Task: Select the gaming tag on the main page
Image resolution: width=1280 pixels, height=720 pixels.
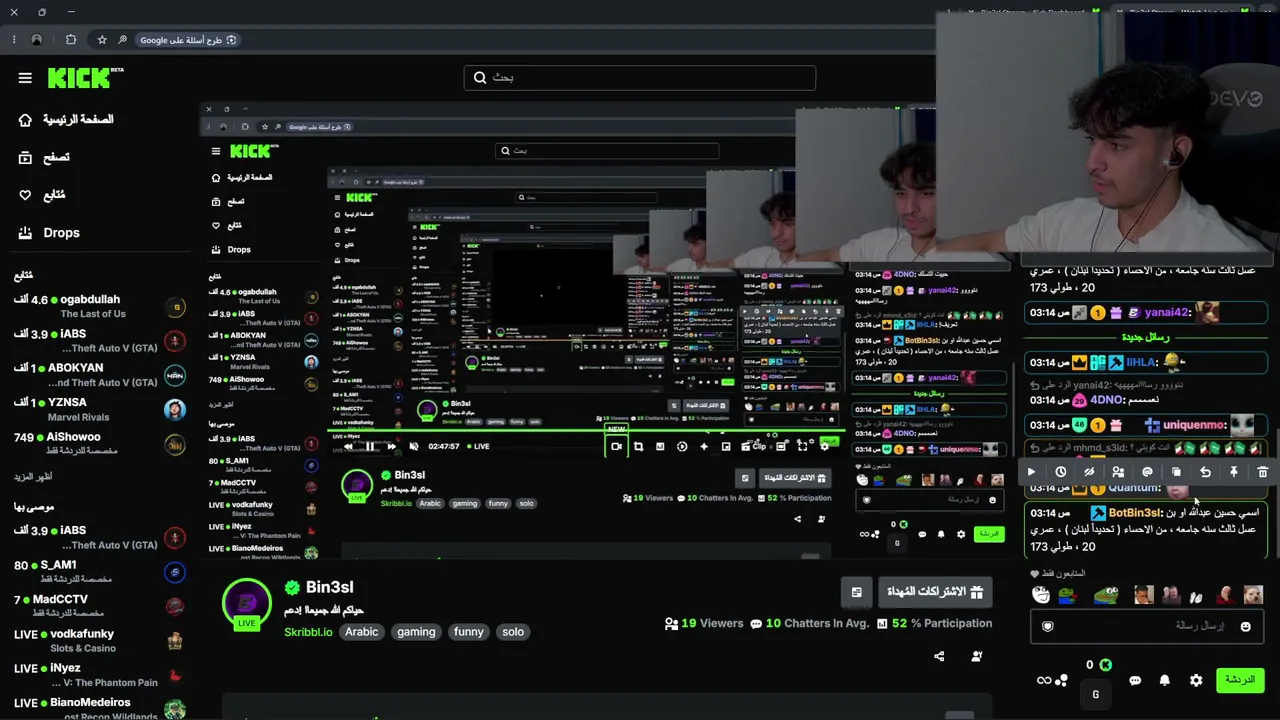Action: click(416, 632)
